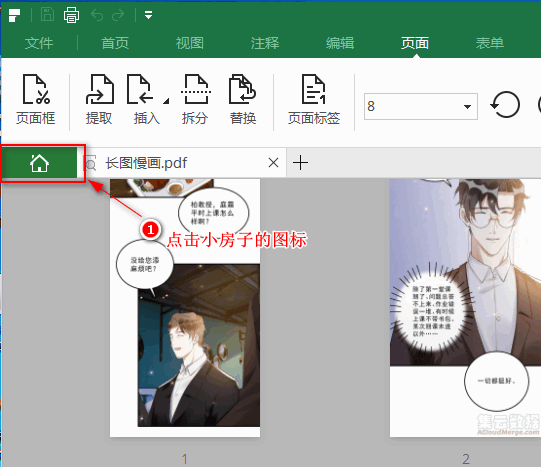The width and height of the screenshot is (541, 467).
Task: Expand the 插入 dropdown arrow
Action: 166,101
